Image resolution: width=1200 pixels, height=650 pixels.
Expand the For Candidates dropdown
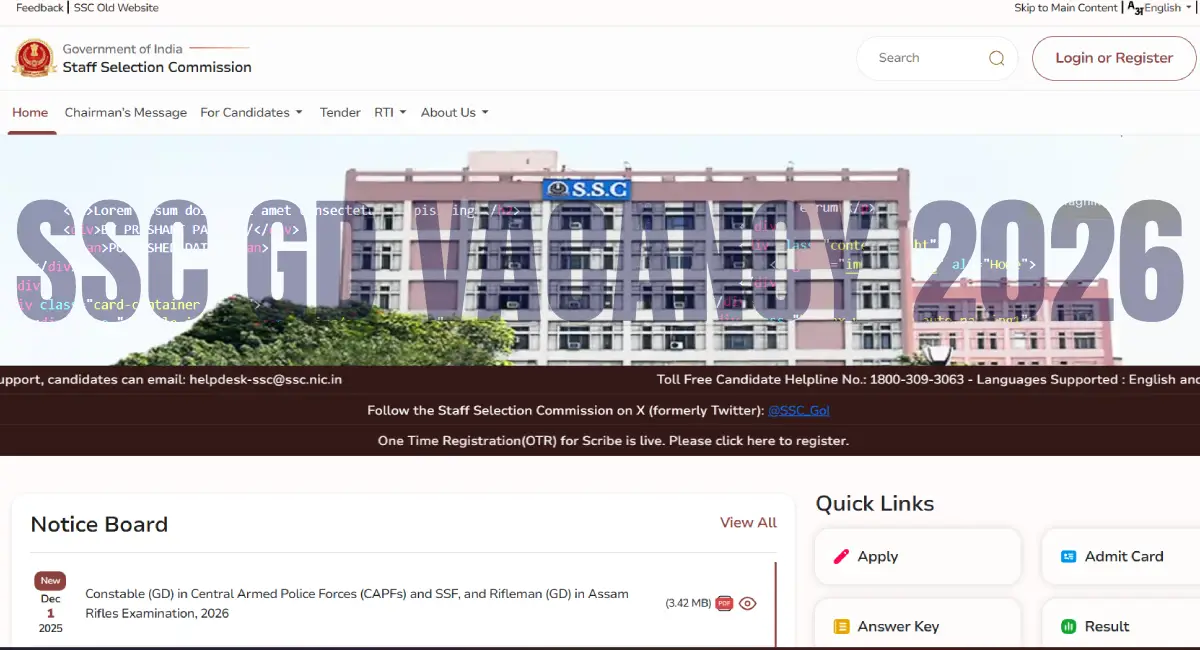coord(251,112)
